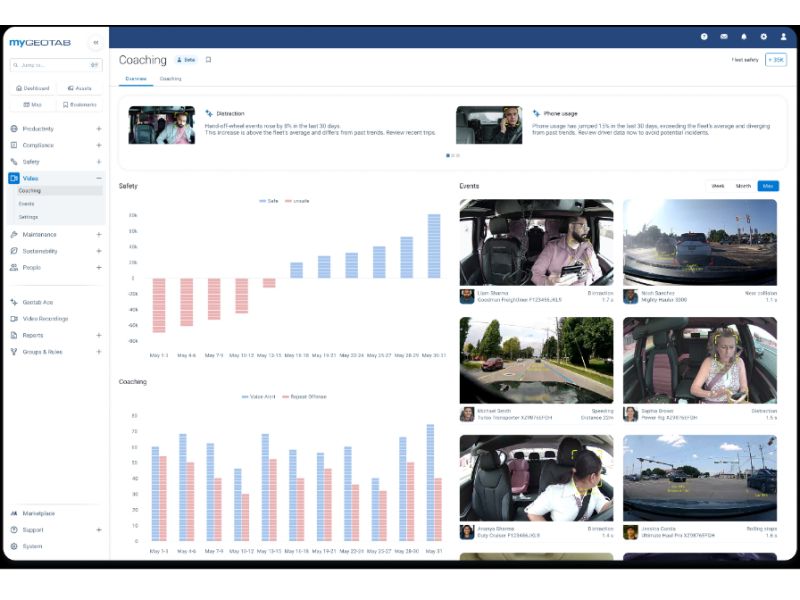Open the notifications bell icon
This screenshot has width=800, height=600.
pos(744,37)
